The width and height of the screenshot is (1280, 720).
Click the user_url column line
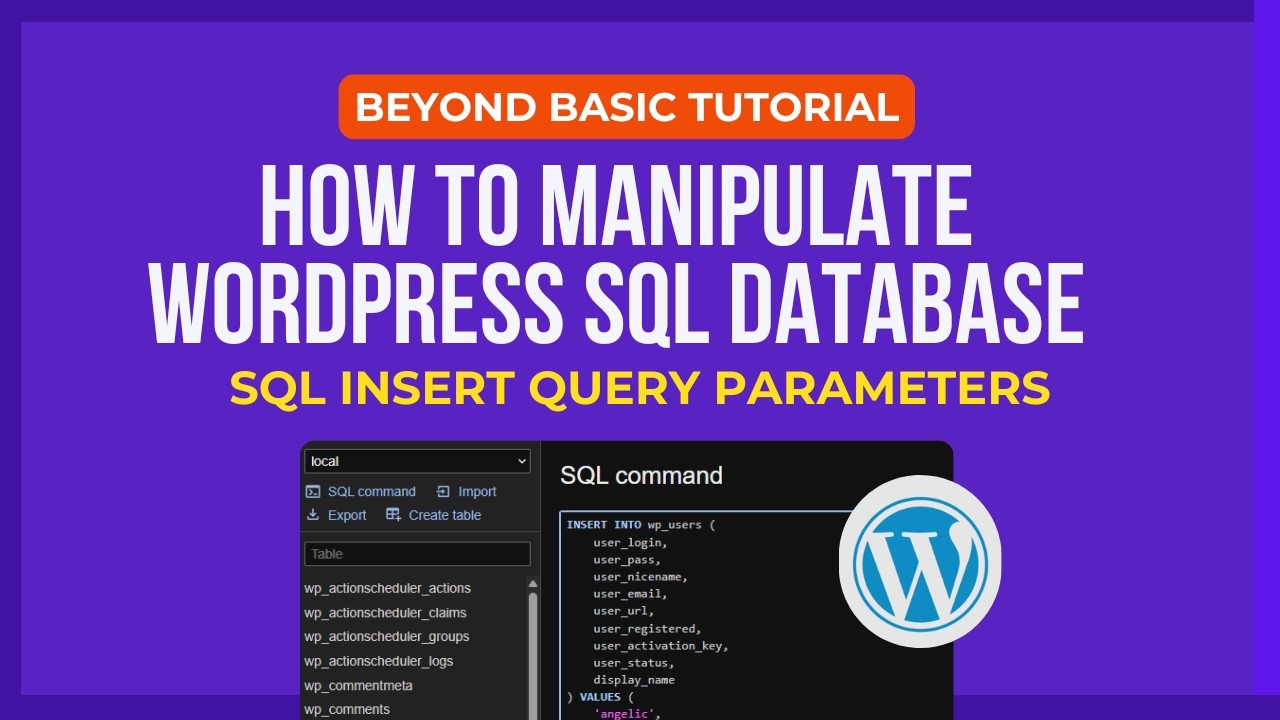point(623,611)
